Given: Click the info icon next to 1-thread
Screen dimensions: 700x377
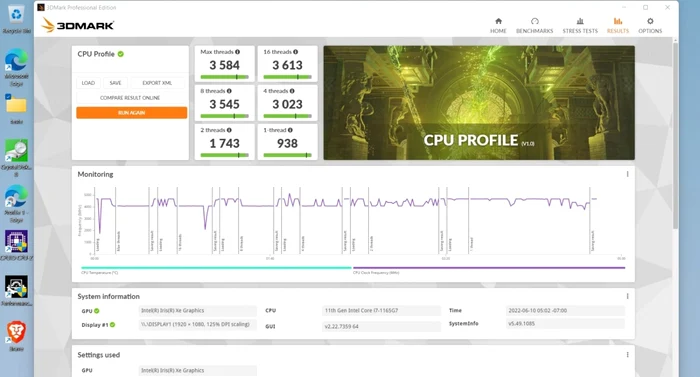Looking at the screenshot, I should pos(290,130).
